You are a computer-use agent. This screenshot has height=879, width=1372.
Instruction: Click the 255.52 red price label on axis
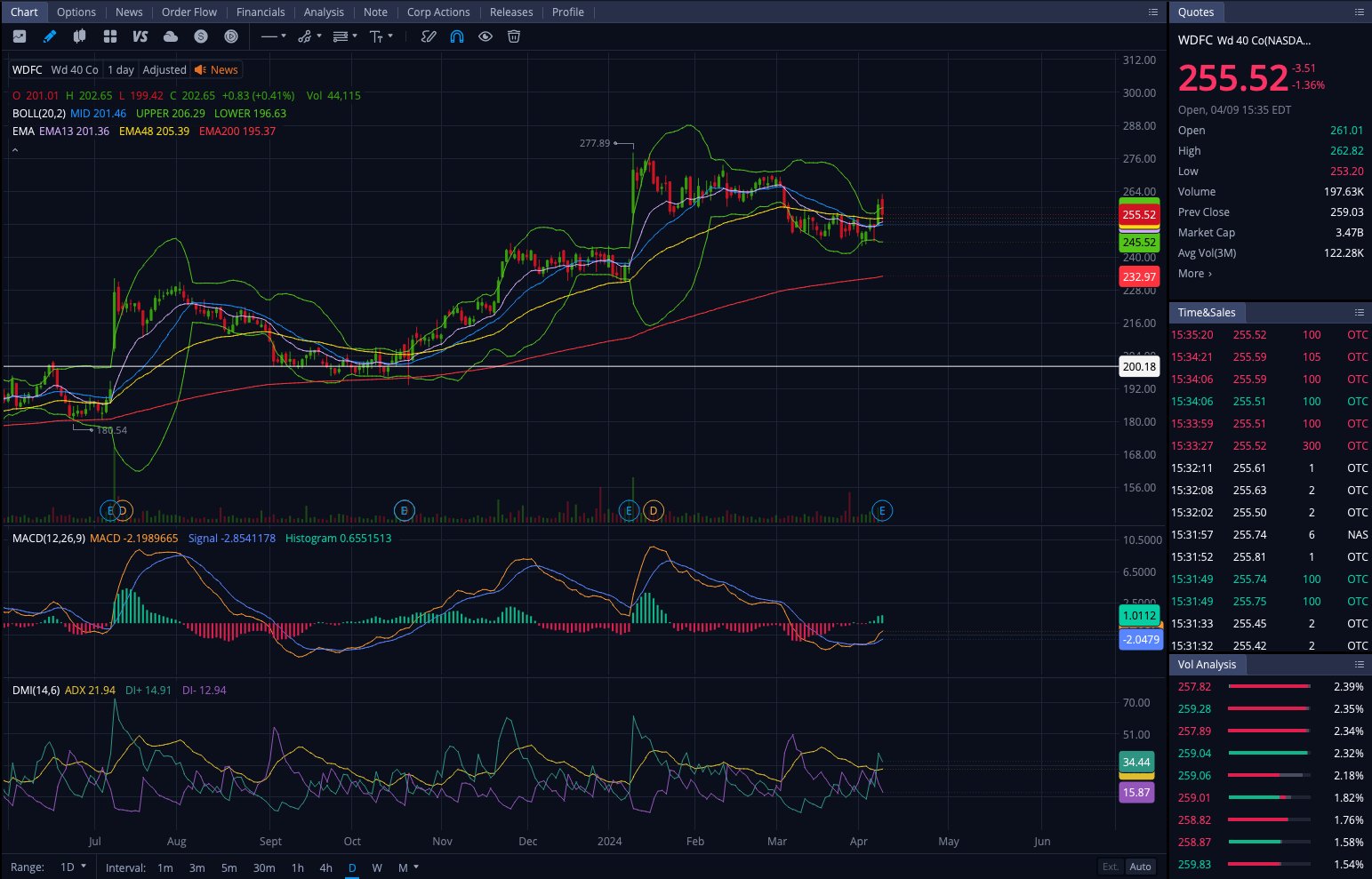[1139, 215]
